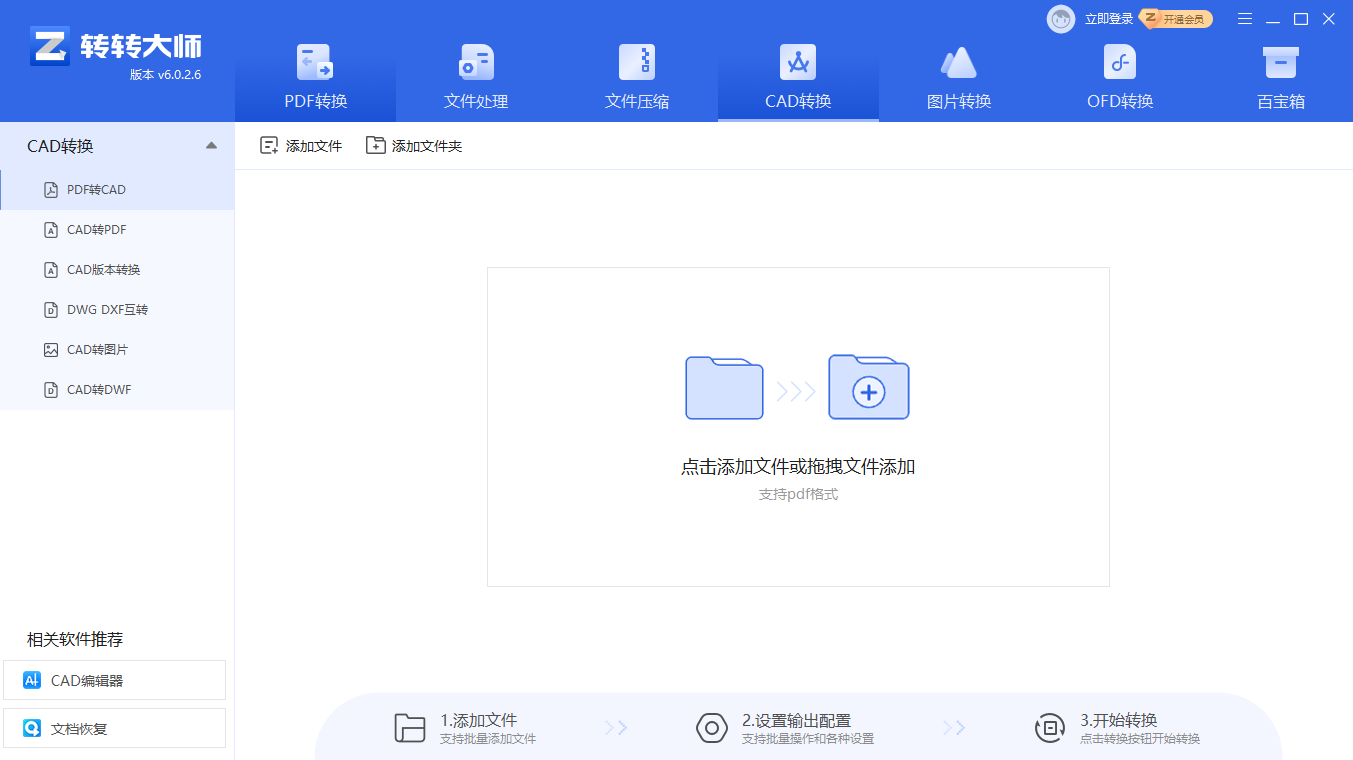The width and height of the screenshot is (1353, 760).
Task: Open the 文件压缩 compression tool
Action: click(637, 75)
